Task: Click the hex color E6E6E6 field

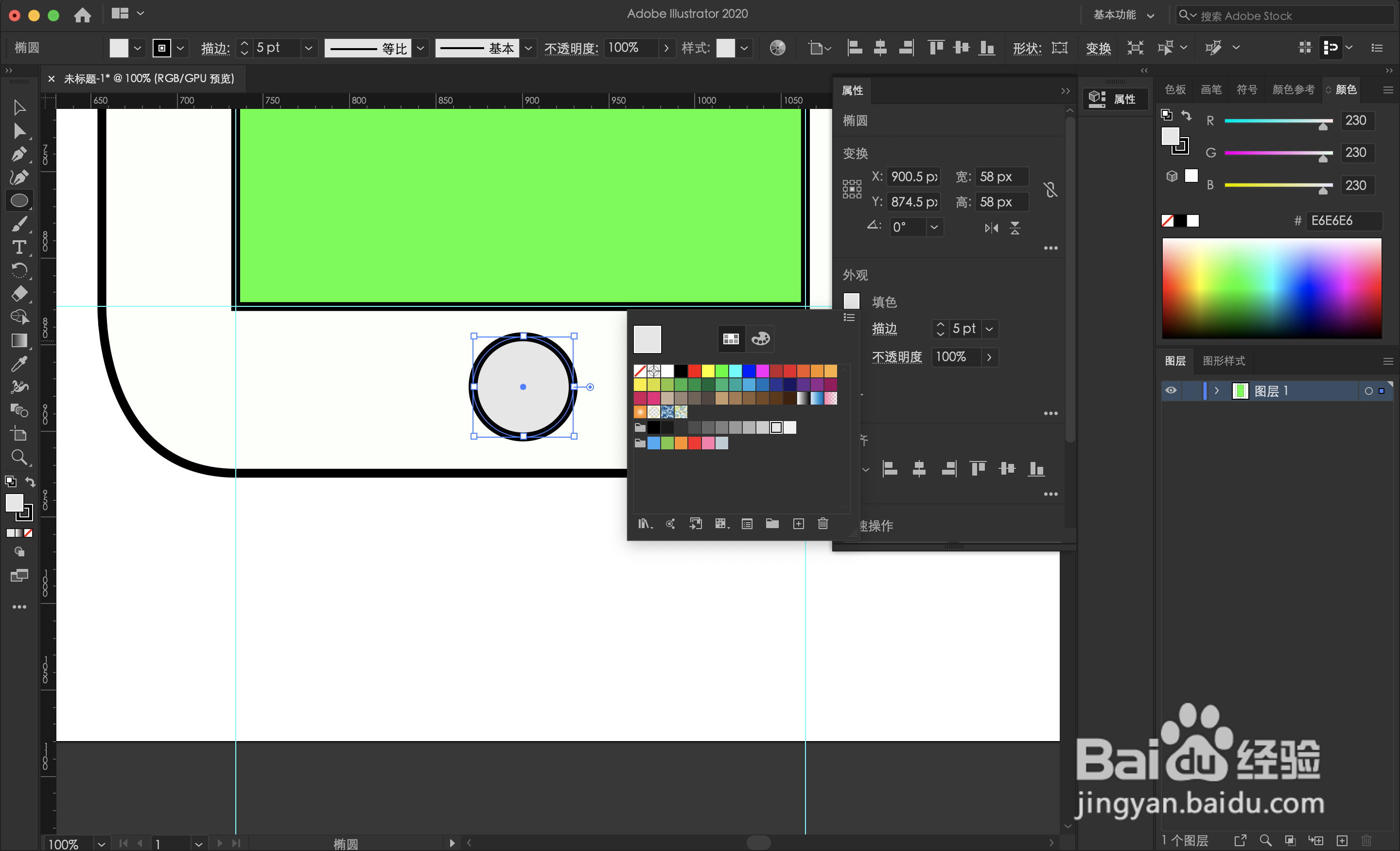Action: [x=1343, y=221]
